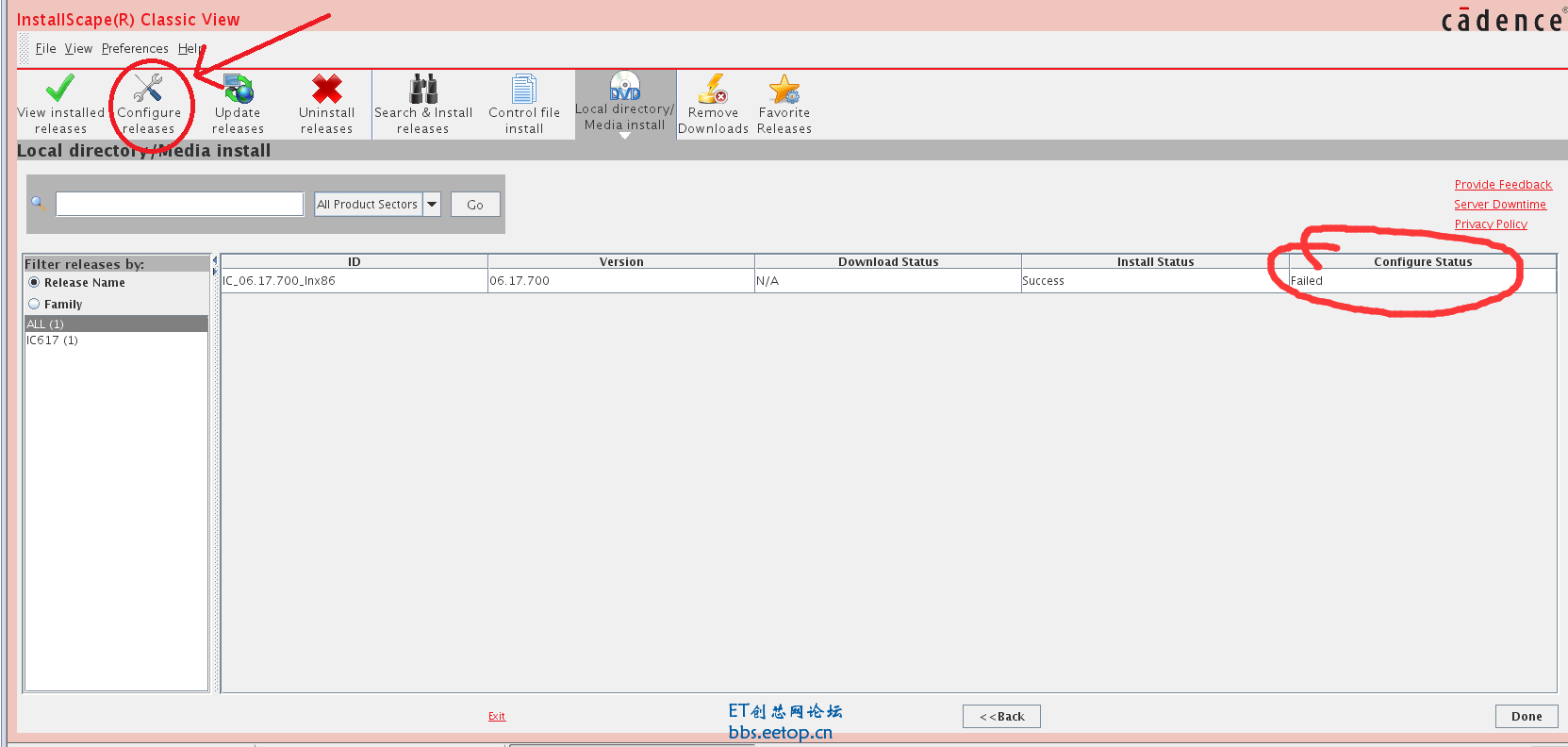Screen dimensions: 1568x747
Task: Select IC617 (1) filter list item
Action: click(116, 340)
